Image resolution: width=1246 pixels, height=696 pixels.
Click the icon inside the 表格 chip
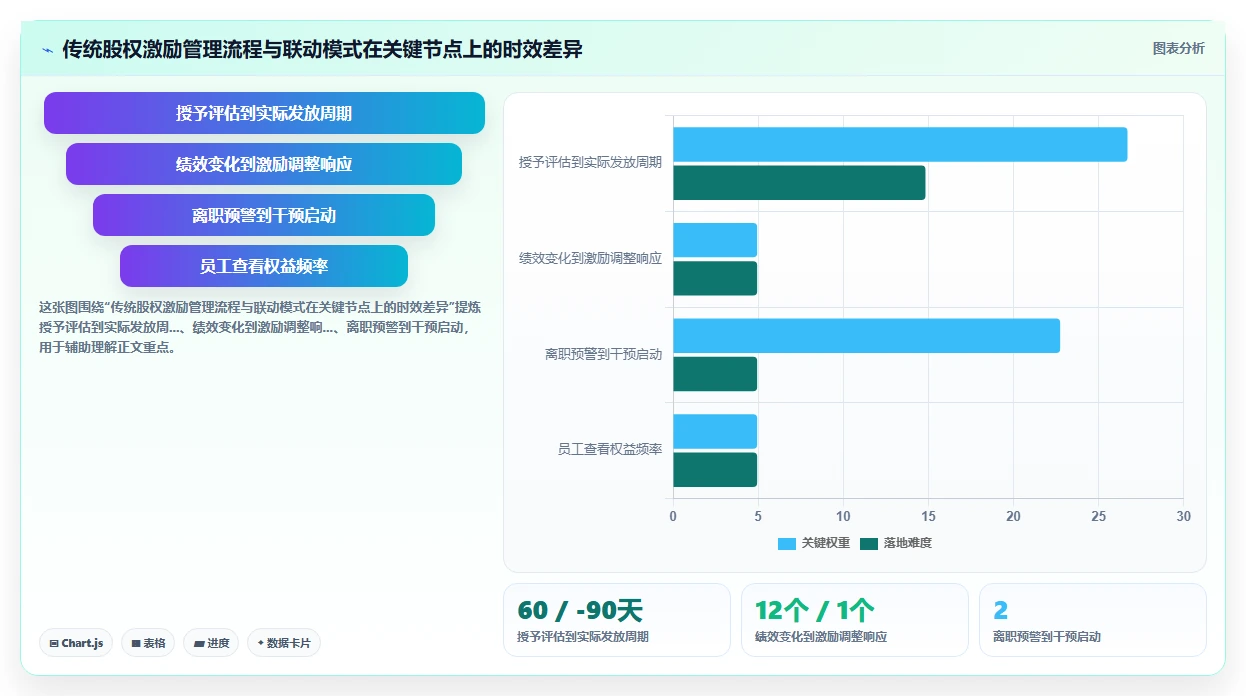point(136,643)
